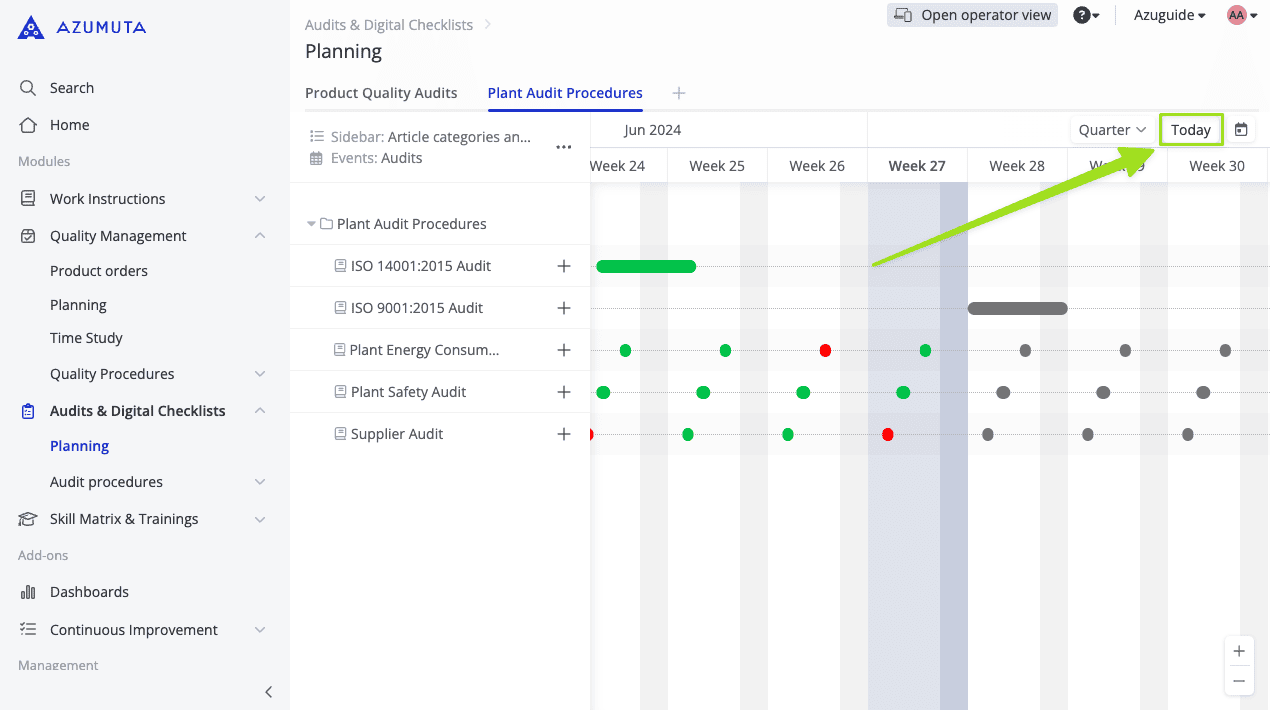Switch to Product Quality Audits tab
Image resolution: width=1270 pixels, height=710 pixels.
(x=381, y=93)
